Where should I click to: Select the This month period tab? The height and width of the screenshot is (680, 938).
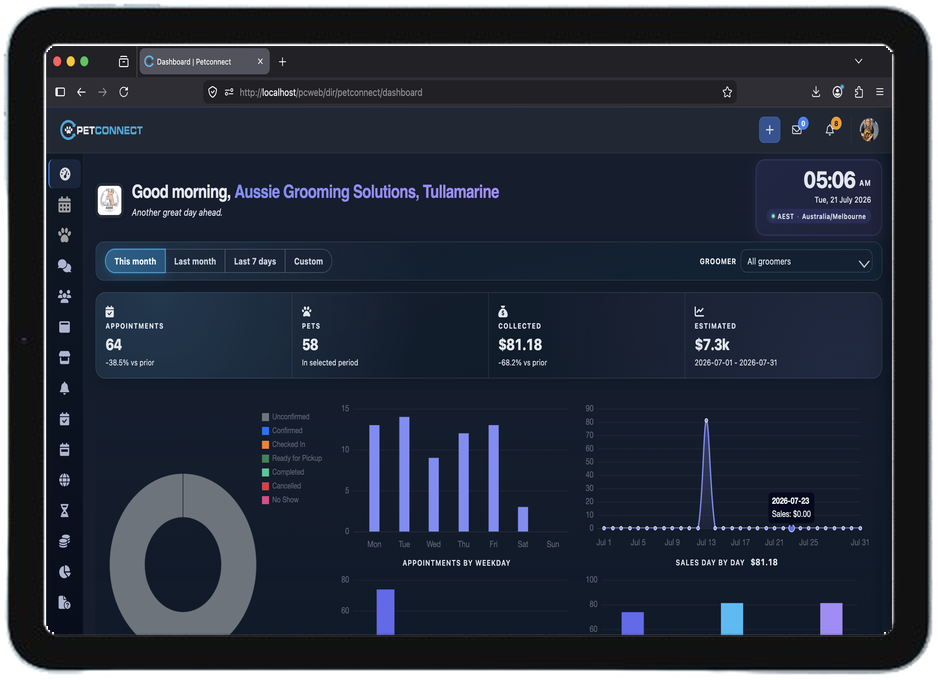(x=135, y=261)
